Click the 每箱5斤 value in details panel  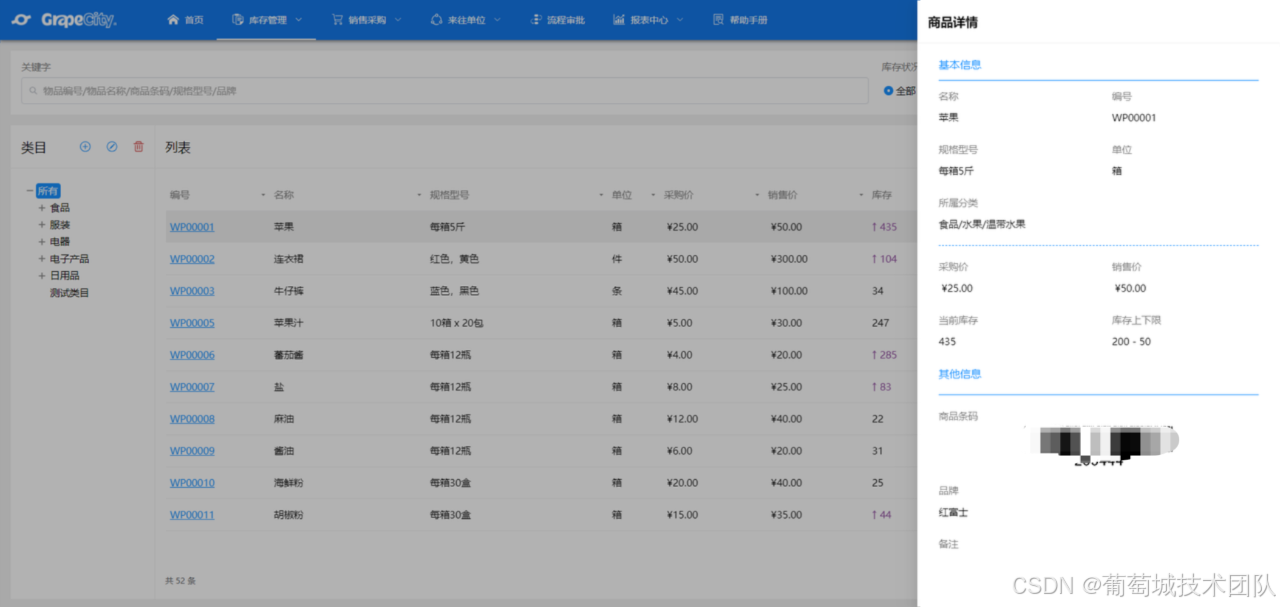[x=956, y=171]
